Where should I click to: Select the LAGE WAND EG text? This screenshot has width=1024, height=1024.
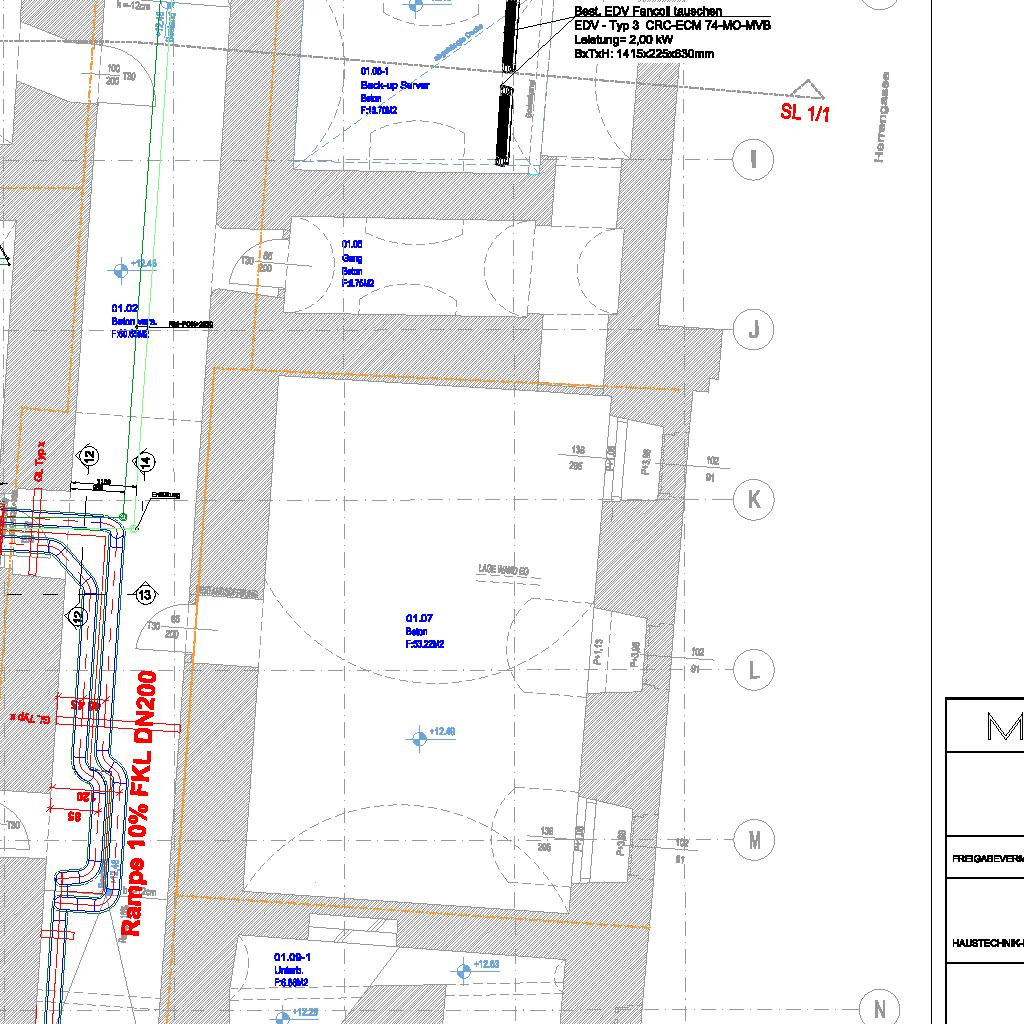point(504,570)
